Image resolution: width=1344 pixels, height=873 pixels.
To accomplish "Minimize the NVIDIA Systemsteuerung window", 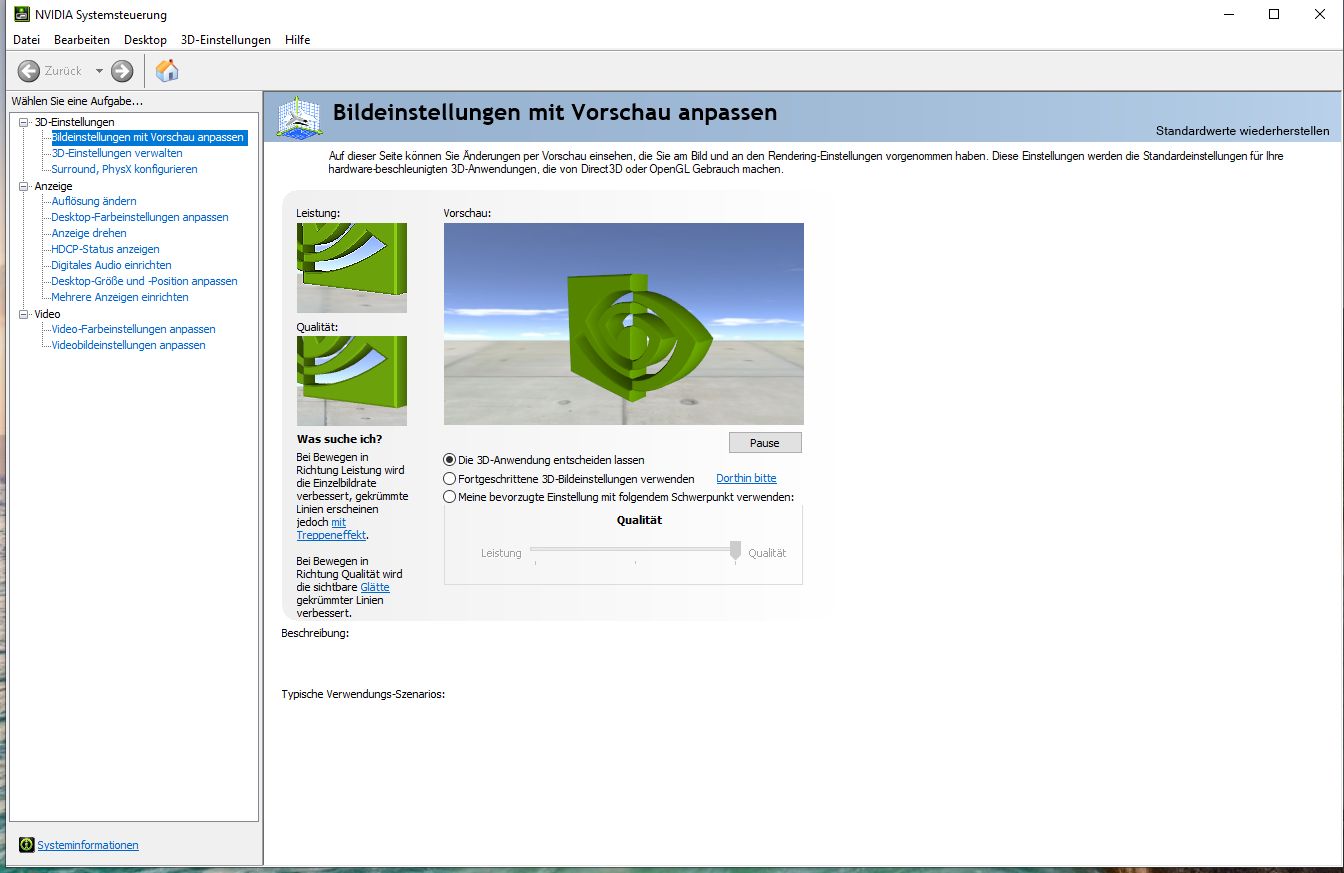I will (x=1228, y=14).
